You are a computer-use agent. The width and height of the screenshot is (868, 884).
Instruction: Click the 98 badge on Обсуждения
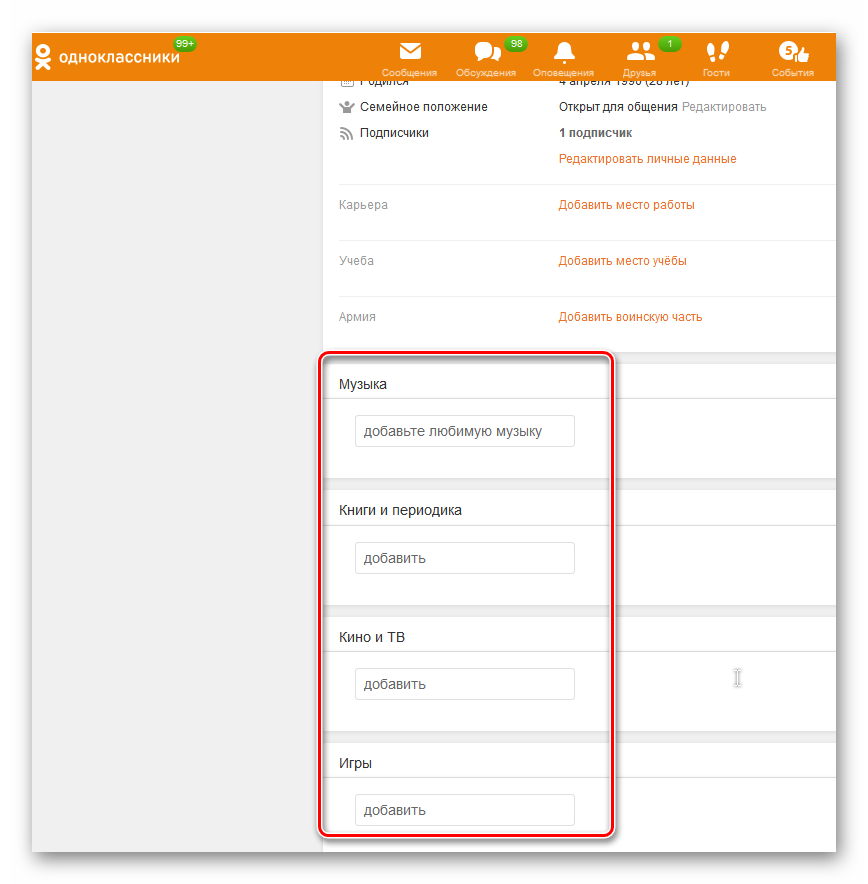click(516, 44)
